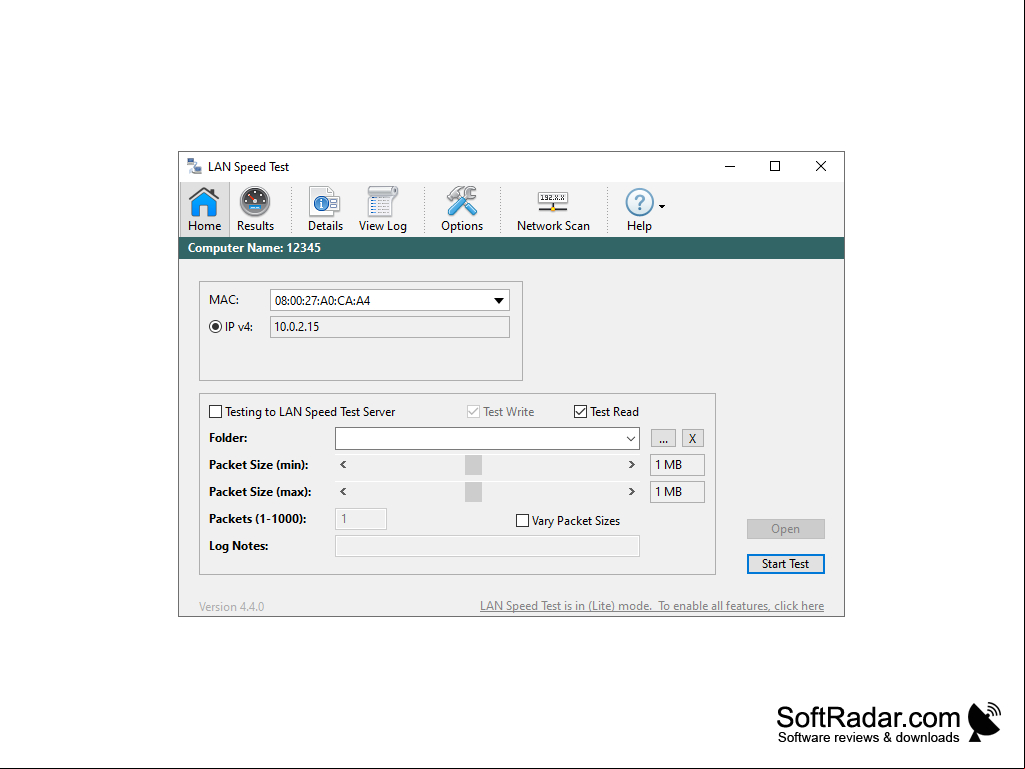Image resolution: width=1025 pixels, height=769 pixels.
Task: Click the Packet Size (min) slider thumb
Action: pos(473,465)
